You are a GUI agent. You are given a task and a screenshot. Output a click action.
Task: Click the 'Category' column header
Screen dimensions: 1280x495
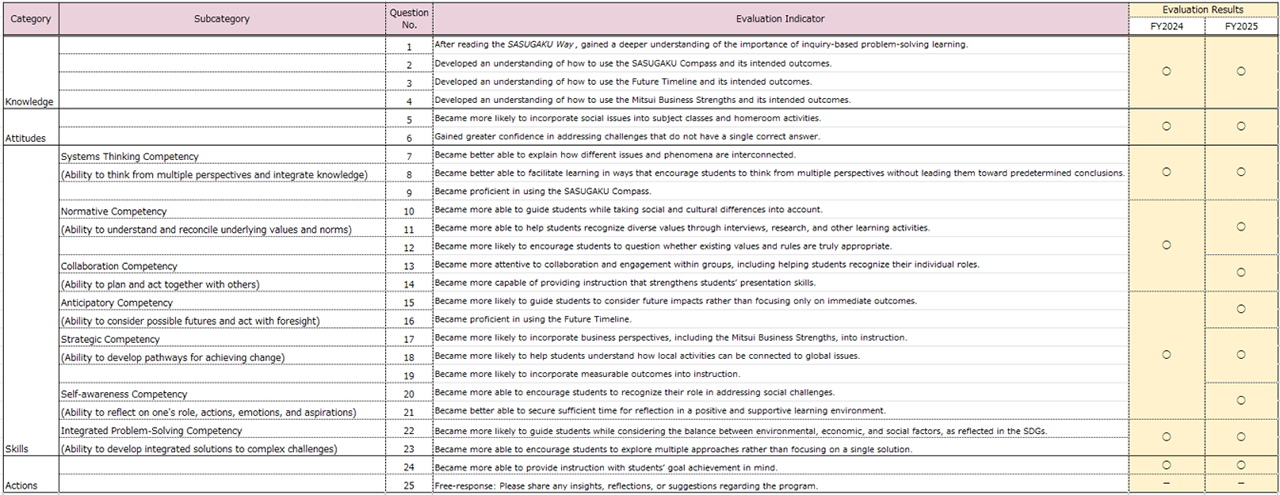30,19
